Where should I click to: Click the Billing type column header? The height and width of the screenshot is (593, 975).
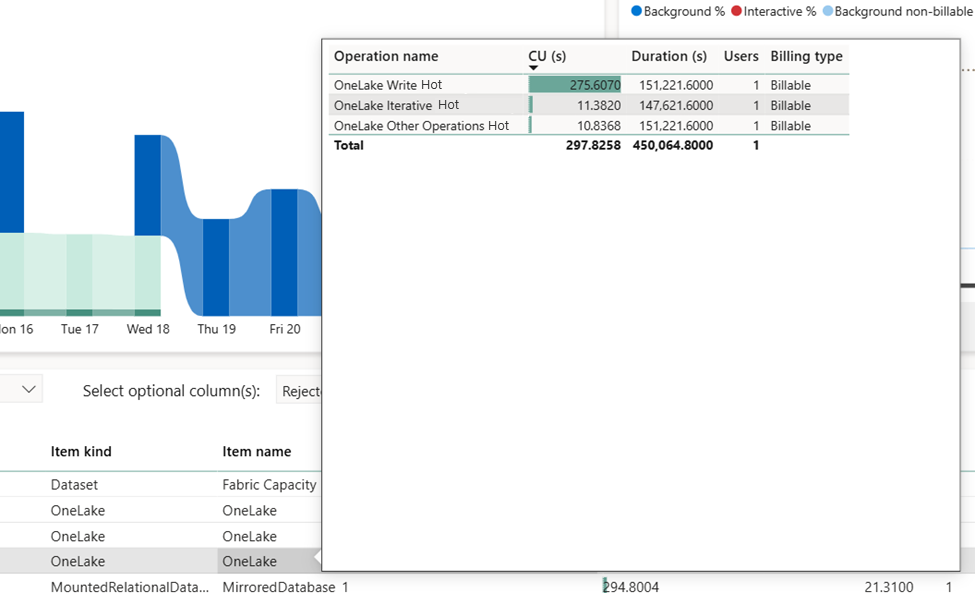(806, 56)
